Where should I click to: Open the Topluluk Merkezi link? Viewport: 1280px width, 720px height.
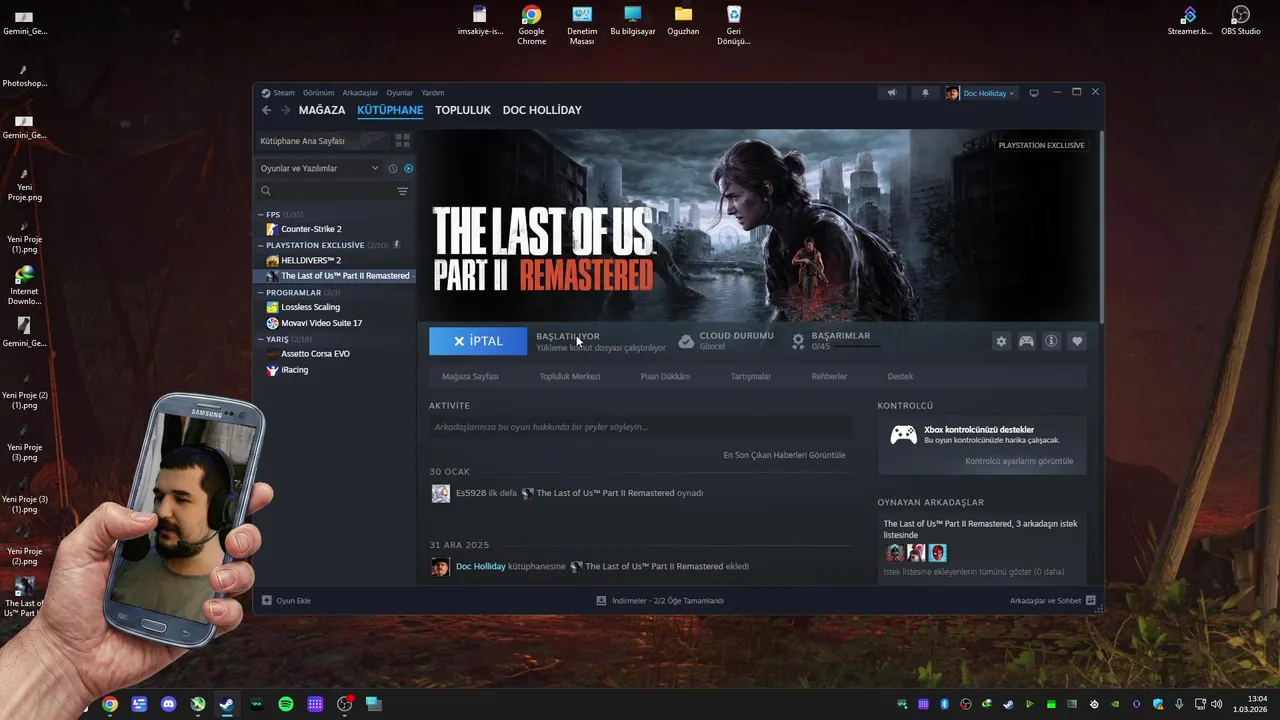coord(570,376)
